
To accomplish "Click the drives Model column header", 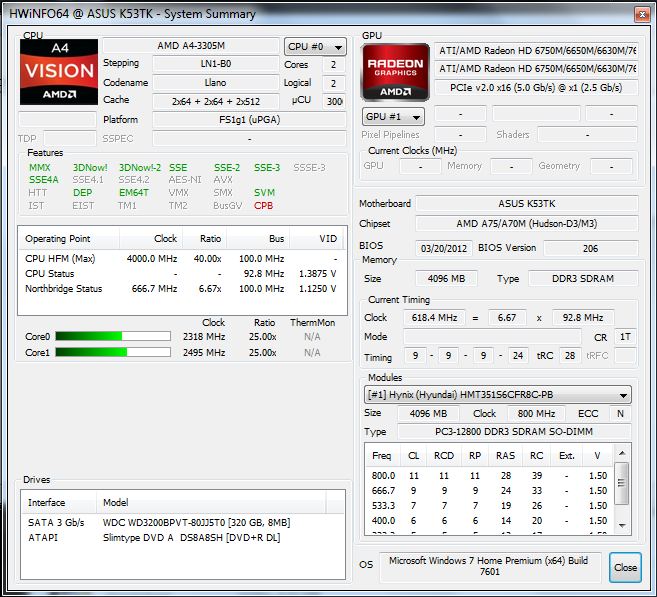I will tap(211, 502).
